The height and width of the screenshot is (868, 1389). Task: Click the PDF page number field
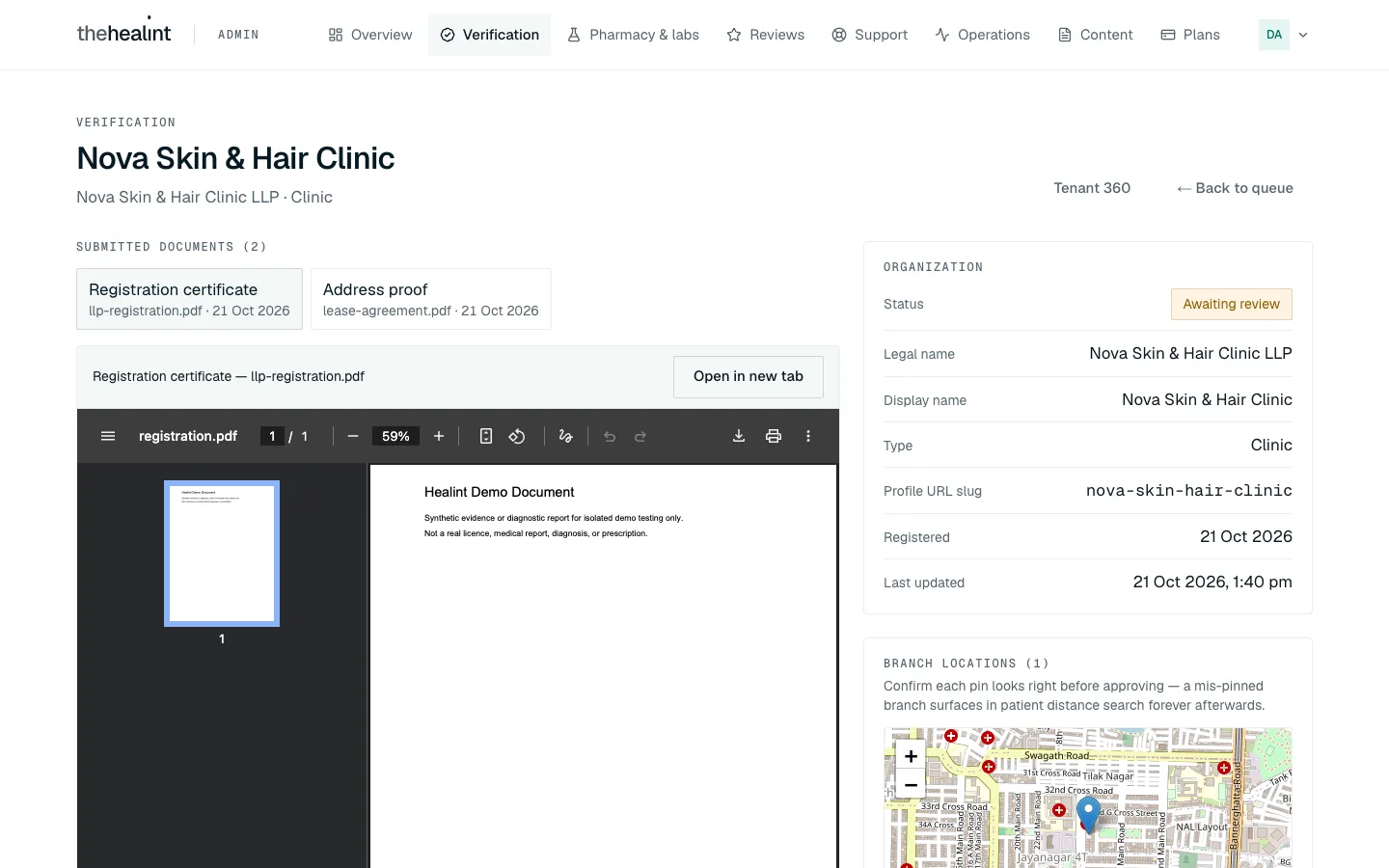pyautogui.click(x=272, y=436)
